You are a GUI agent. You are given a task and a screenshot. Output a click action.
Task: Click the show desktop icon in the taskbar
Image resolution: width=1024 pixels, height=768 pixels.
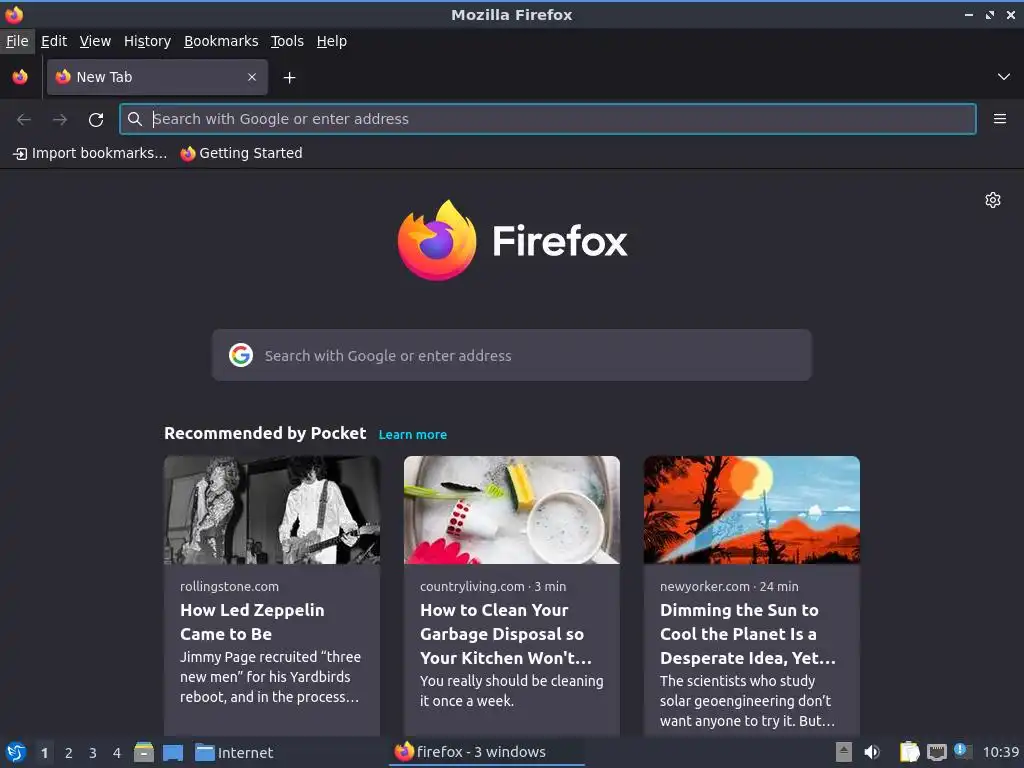173,753
